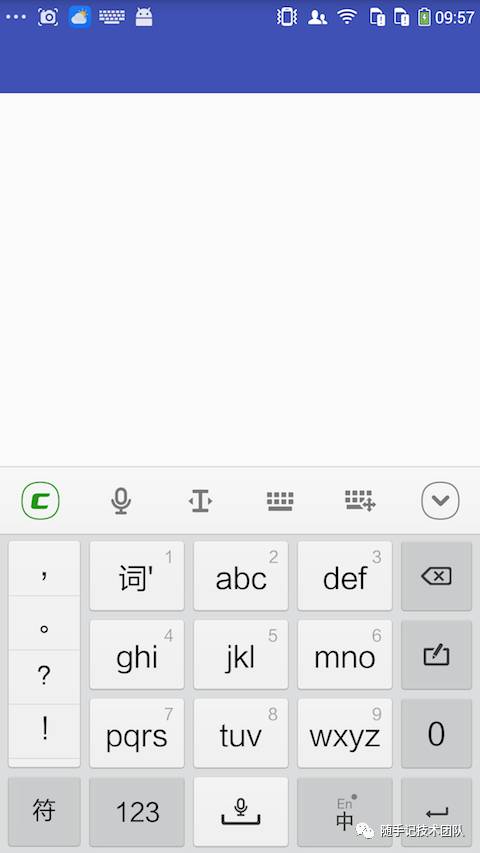Toggle the Chinese/English language key
This screenshot has height=853, width=480.
(x=345, y=812)
